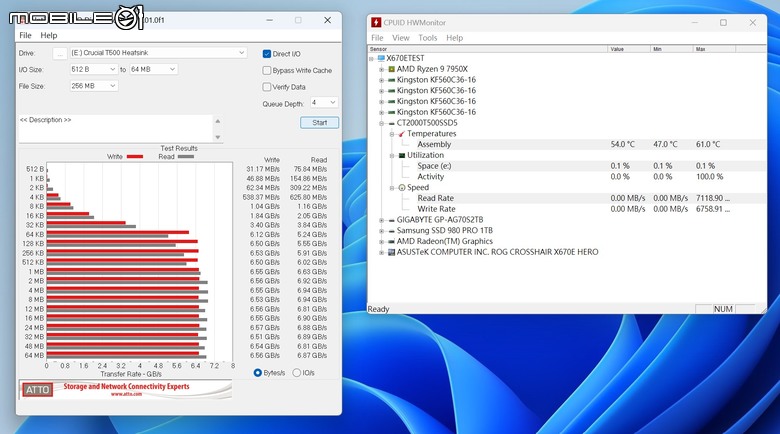Expand the GIGABYTE GP-AG70S2TB node

click(x=382, y=220)
